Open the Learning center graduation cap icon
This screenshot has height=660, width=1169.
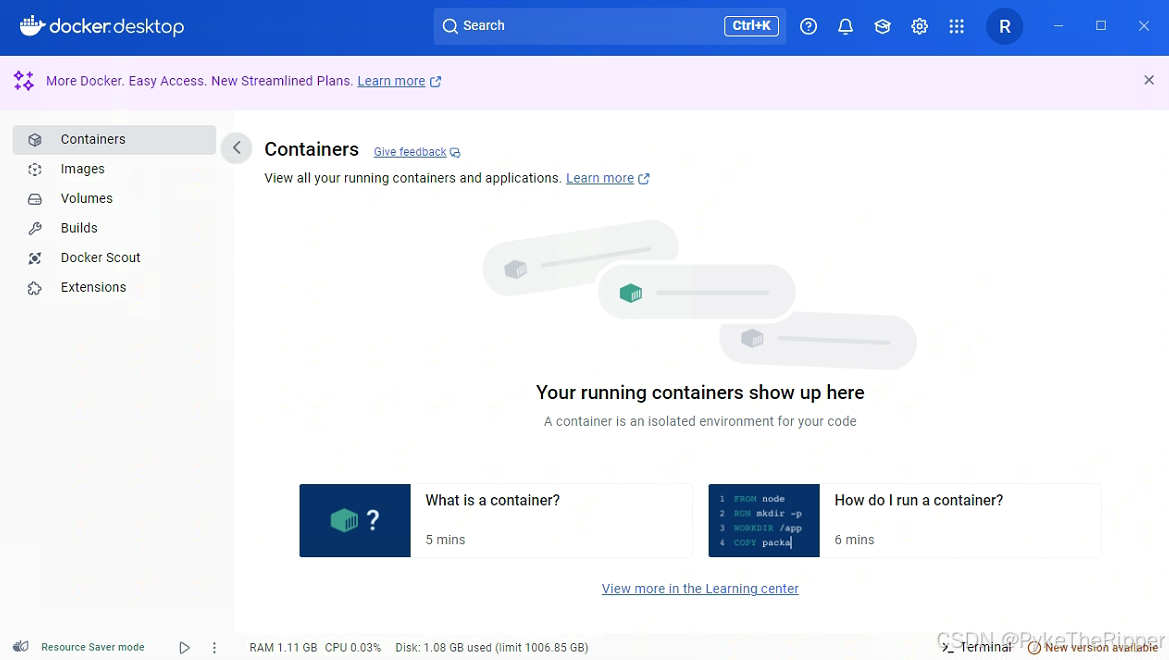pos(883,26)
